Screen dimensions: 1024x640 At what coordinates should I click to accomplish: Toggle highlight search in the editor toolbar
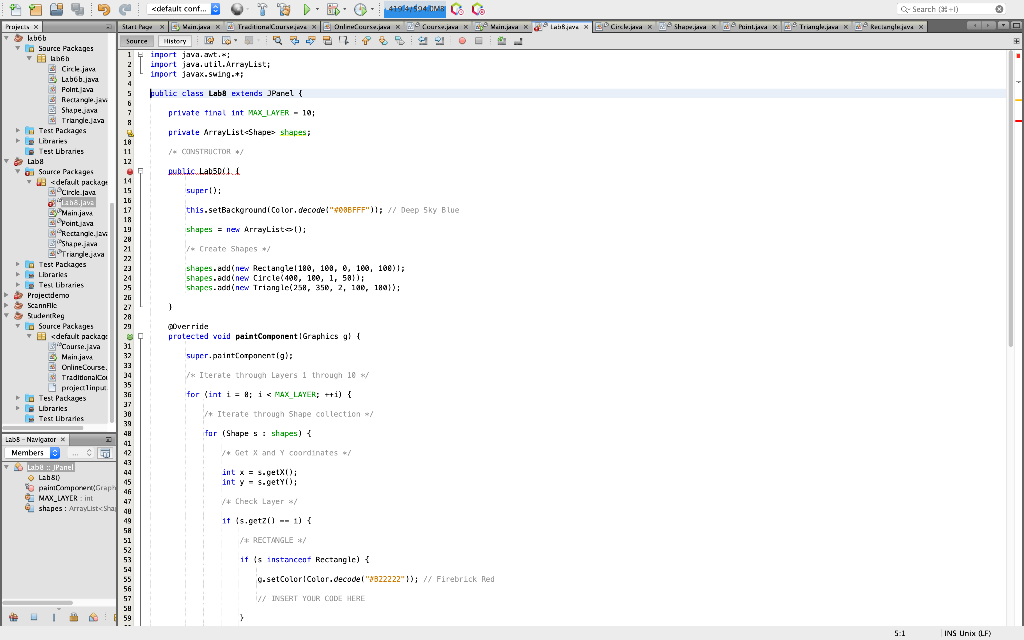(327, 38)
